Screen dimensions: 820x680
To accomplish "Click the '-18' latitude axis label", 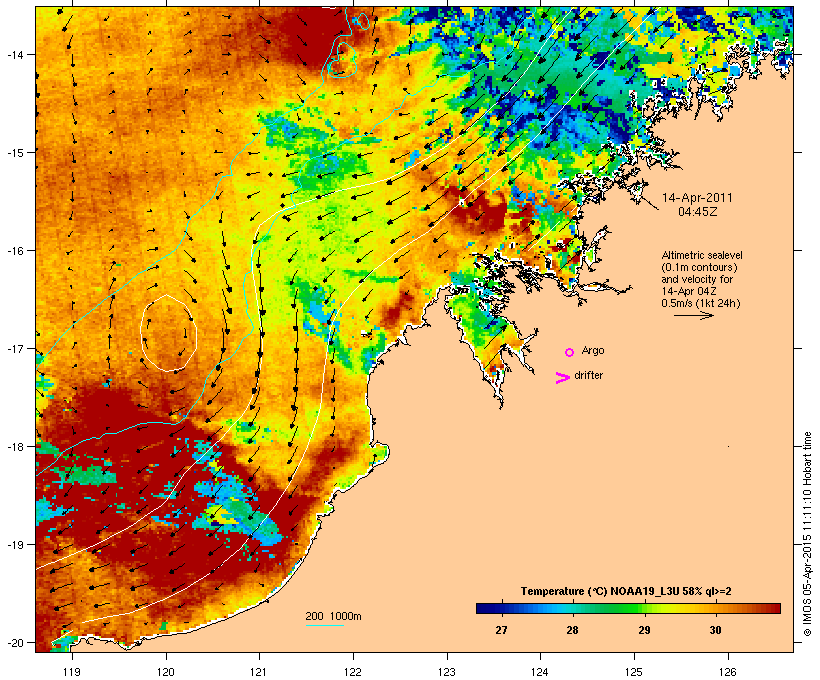I will point(14,446).
